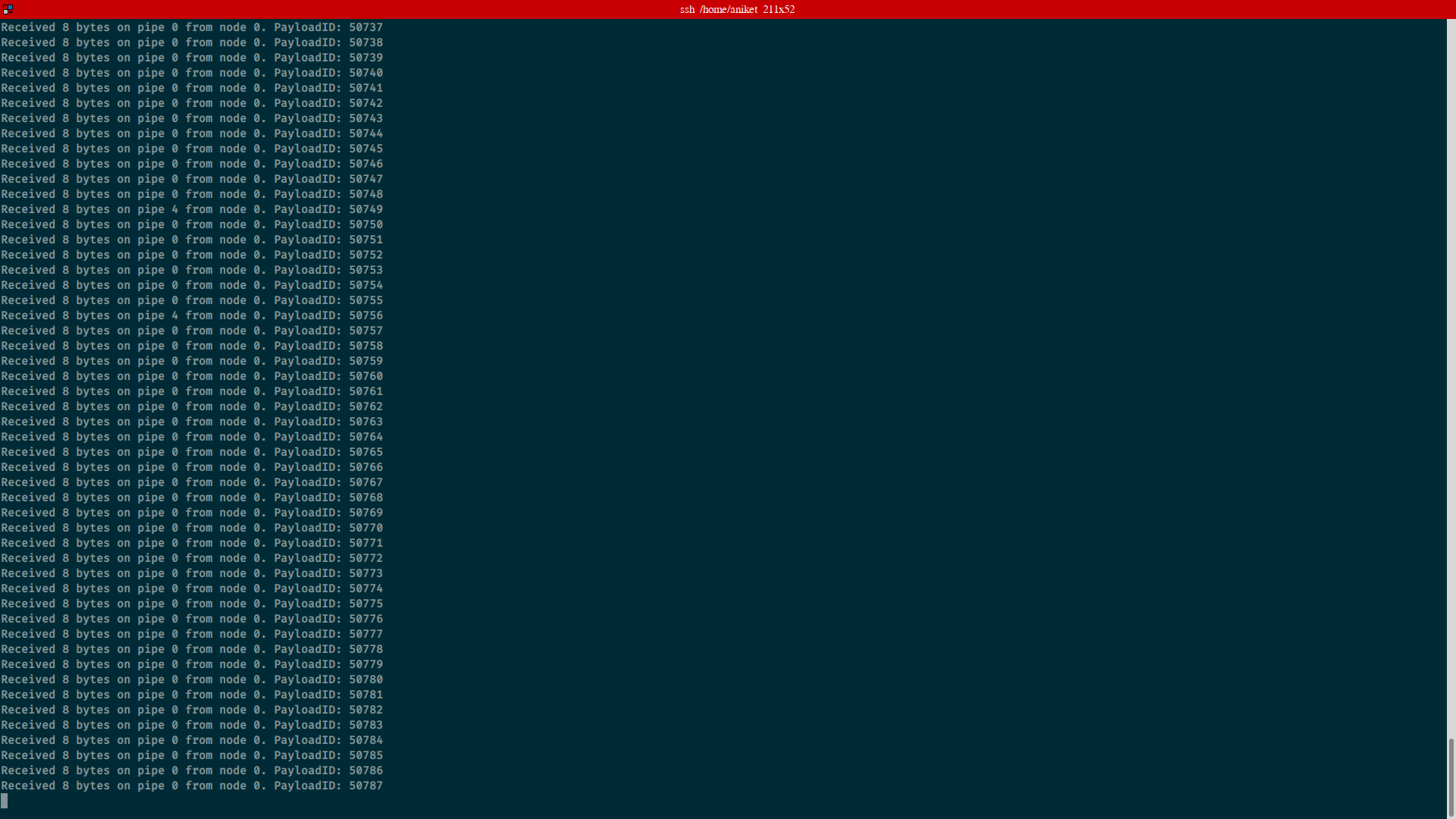This screenshot has height=819, width=1456.
Task: Click the line with PayloadID 50770
Action: point(190,527)
